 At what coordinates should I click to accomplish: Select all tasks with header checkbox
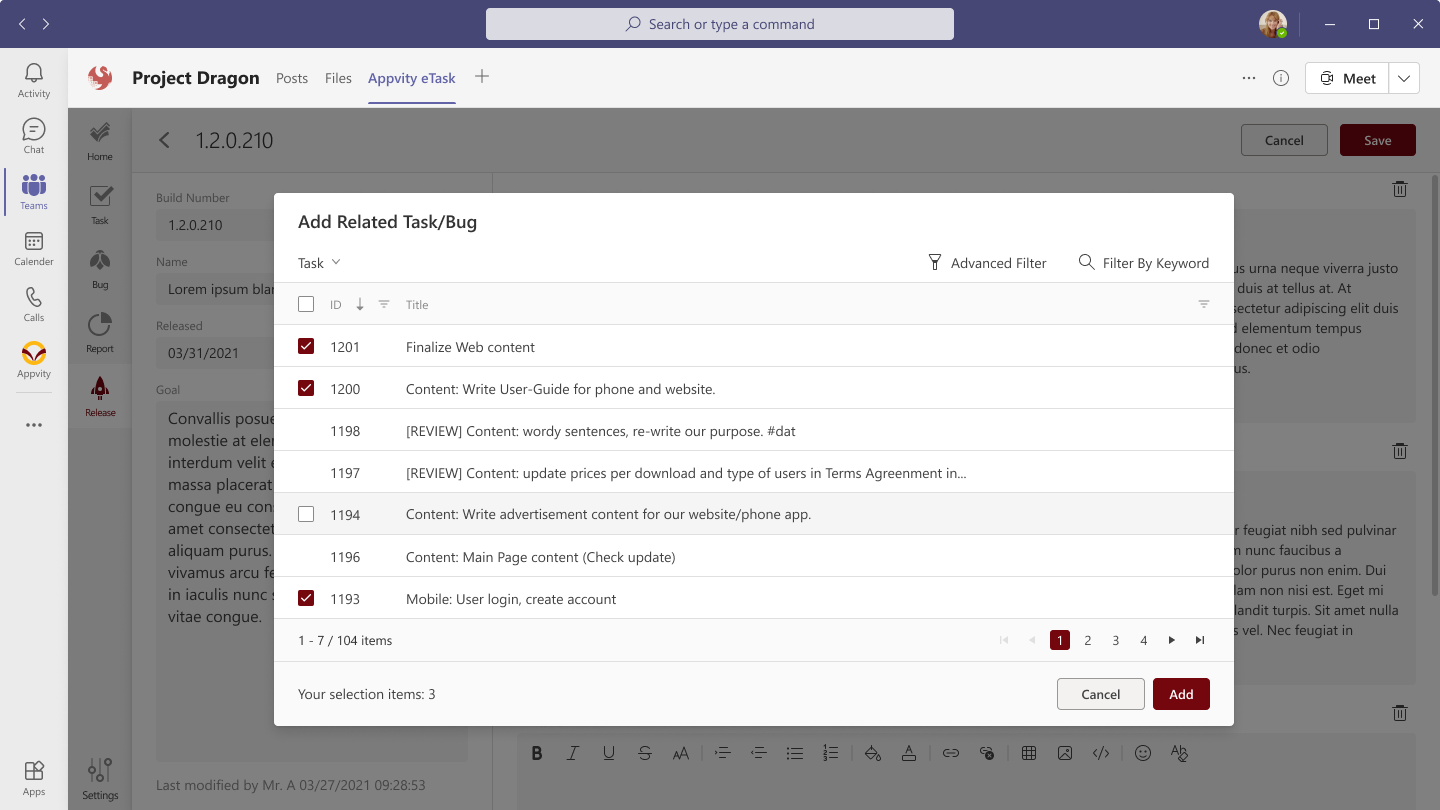coord(305,303)
